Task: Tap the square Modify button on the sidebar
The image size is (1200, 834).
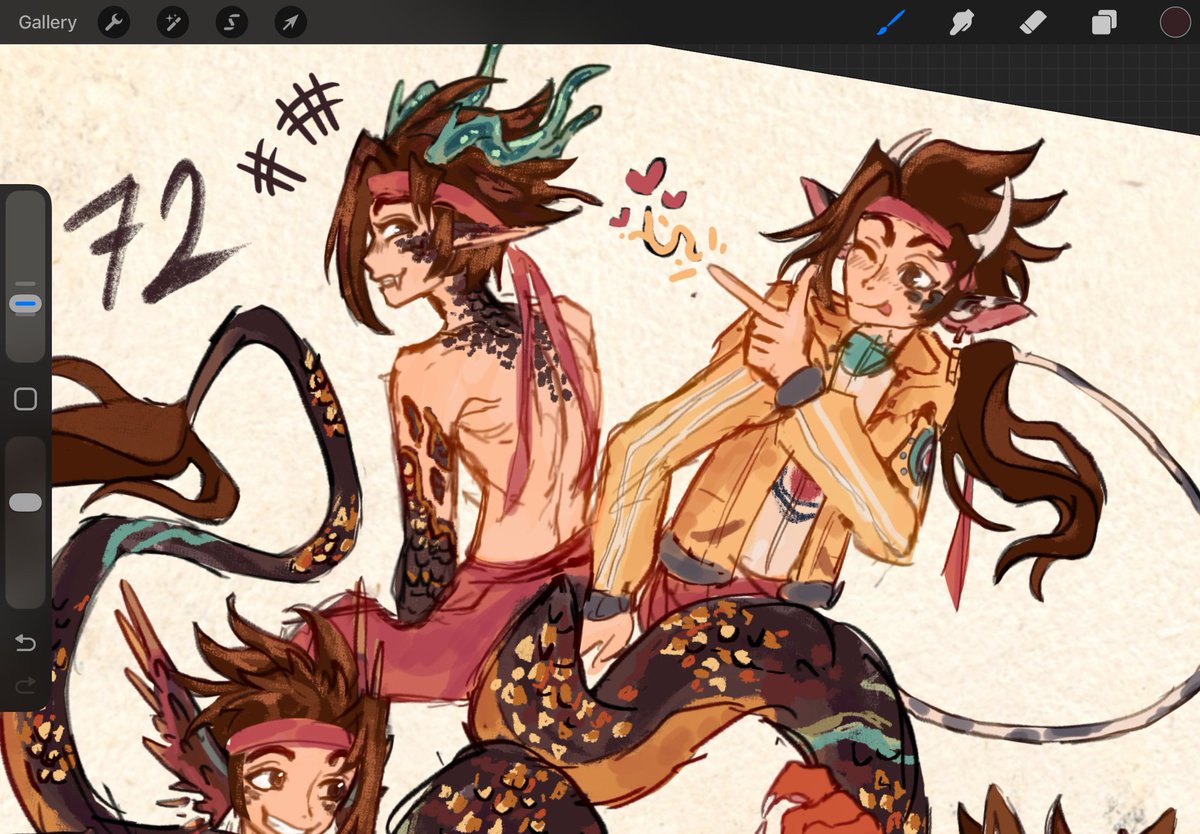Action: [x=25, y=399]
